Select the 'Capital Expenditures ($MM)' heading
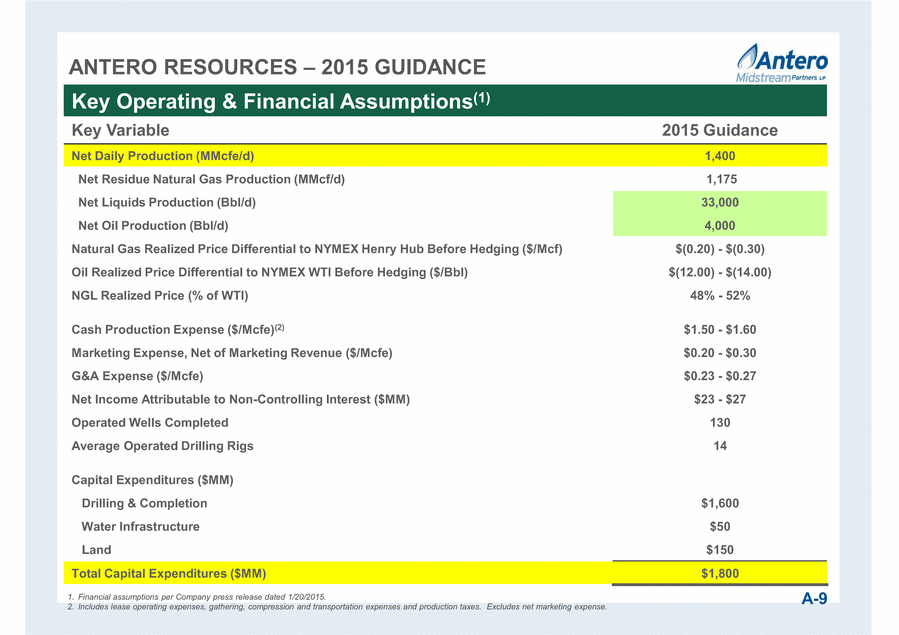This screenshot has height=635, width=899. [153, 480]
